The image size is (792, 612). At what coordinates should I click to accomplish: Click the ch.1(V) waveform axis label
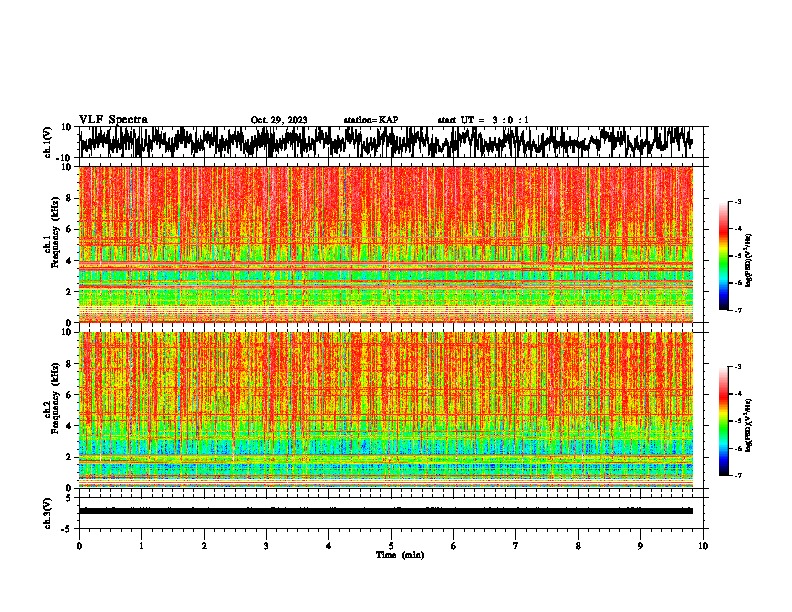click(47, 142)
